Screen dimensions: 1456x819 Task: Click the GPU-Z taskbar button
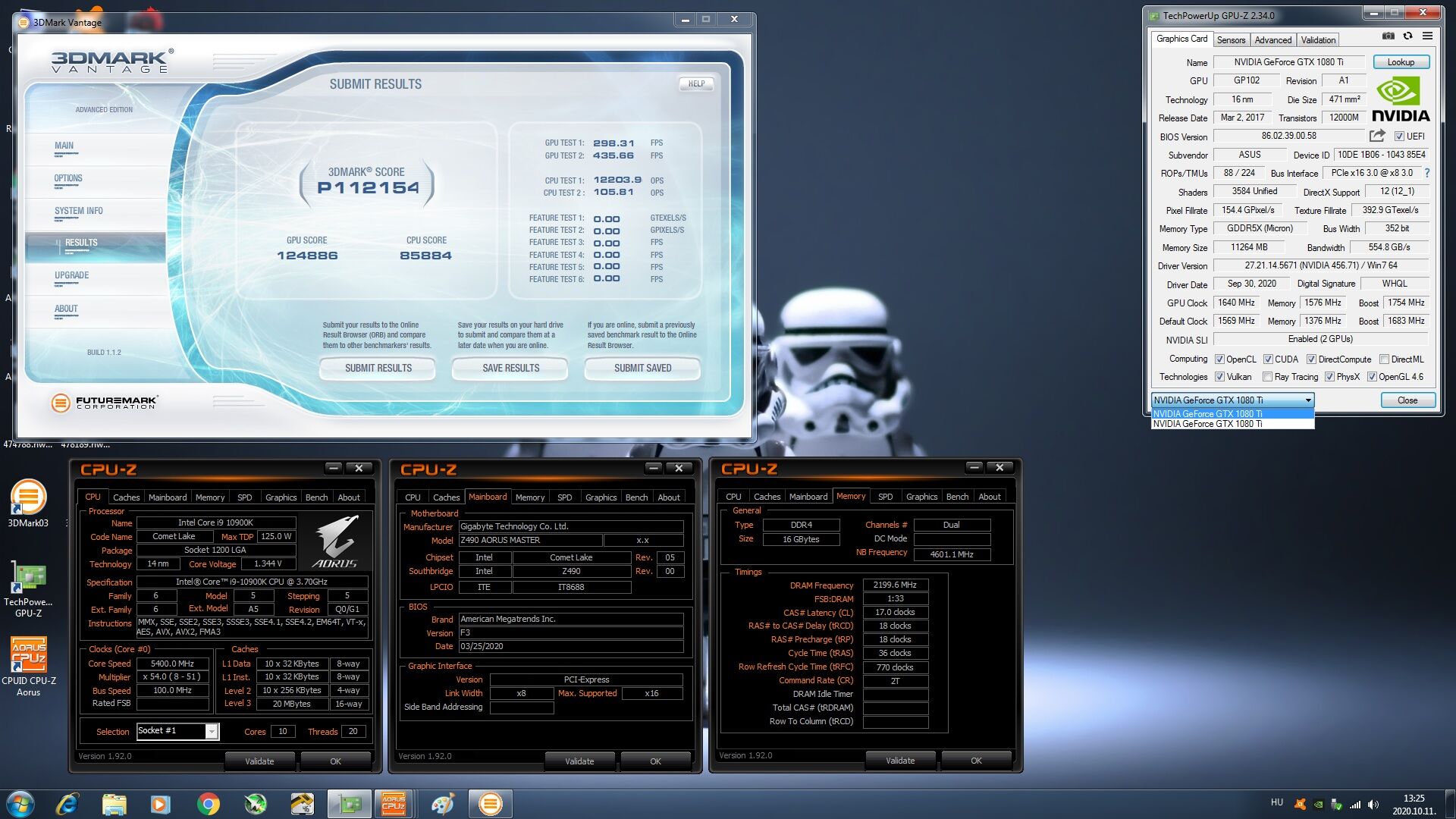pos(349,804)
